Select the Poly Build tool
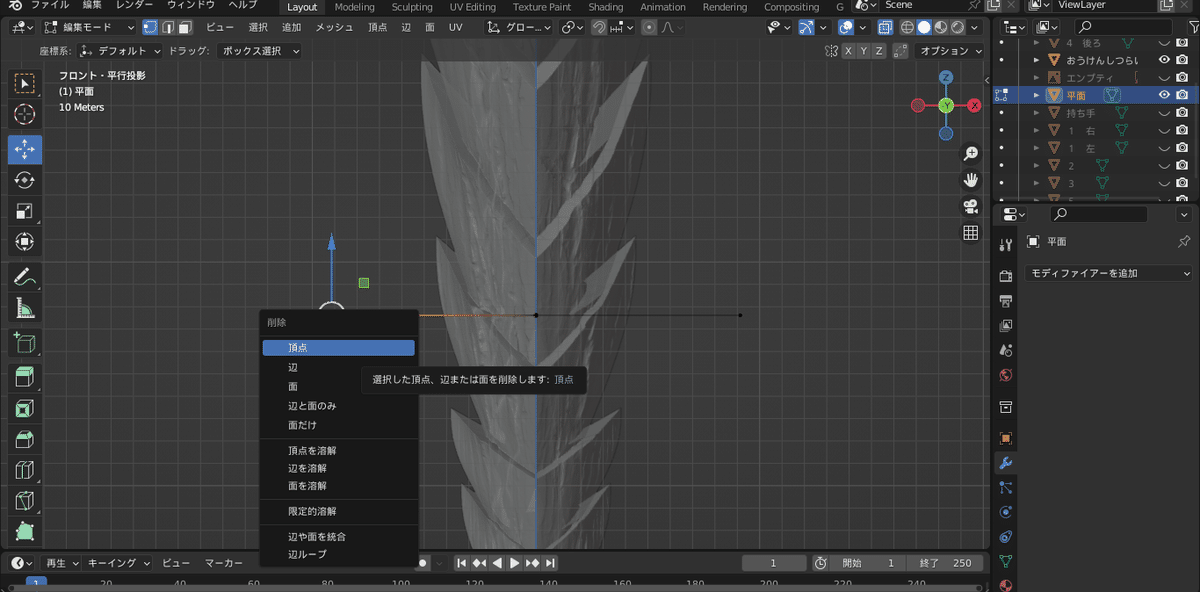The image size is (1200, 592). tap(25, 532)
